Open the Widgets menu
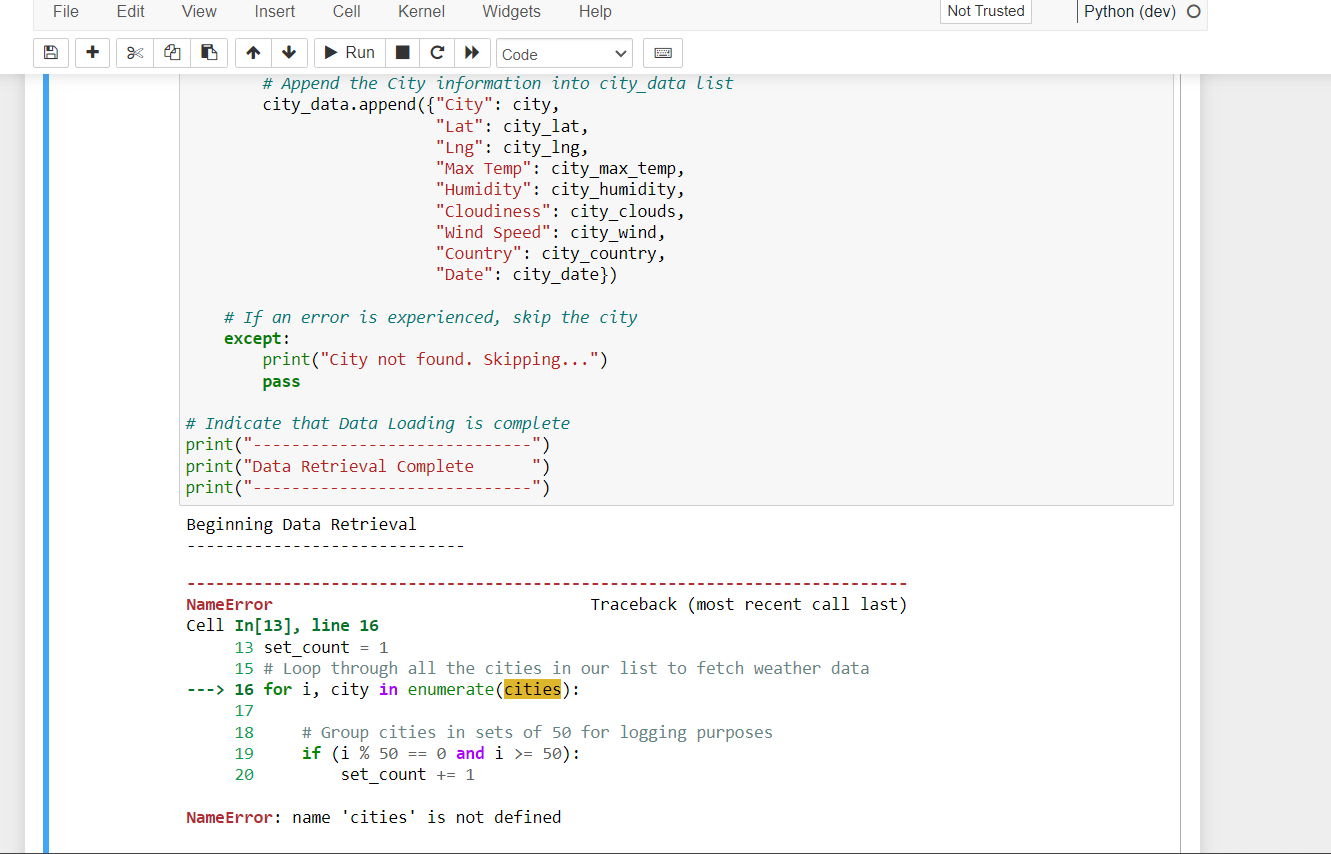 511,11
